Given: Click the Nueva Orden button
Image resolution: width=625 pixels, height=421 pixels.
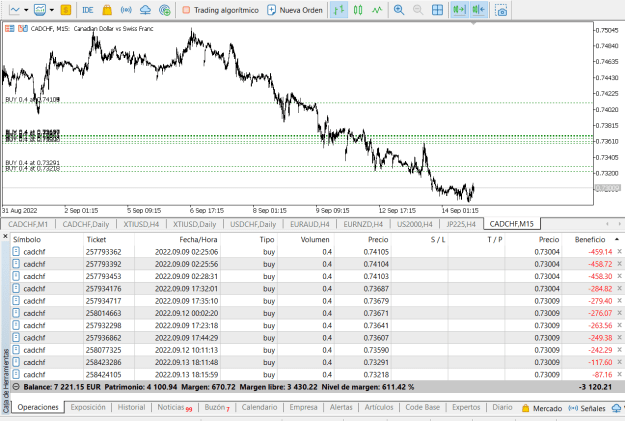Looking at the screenshot, I should (295, 10).
